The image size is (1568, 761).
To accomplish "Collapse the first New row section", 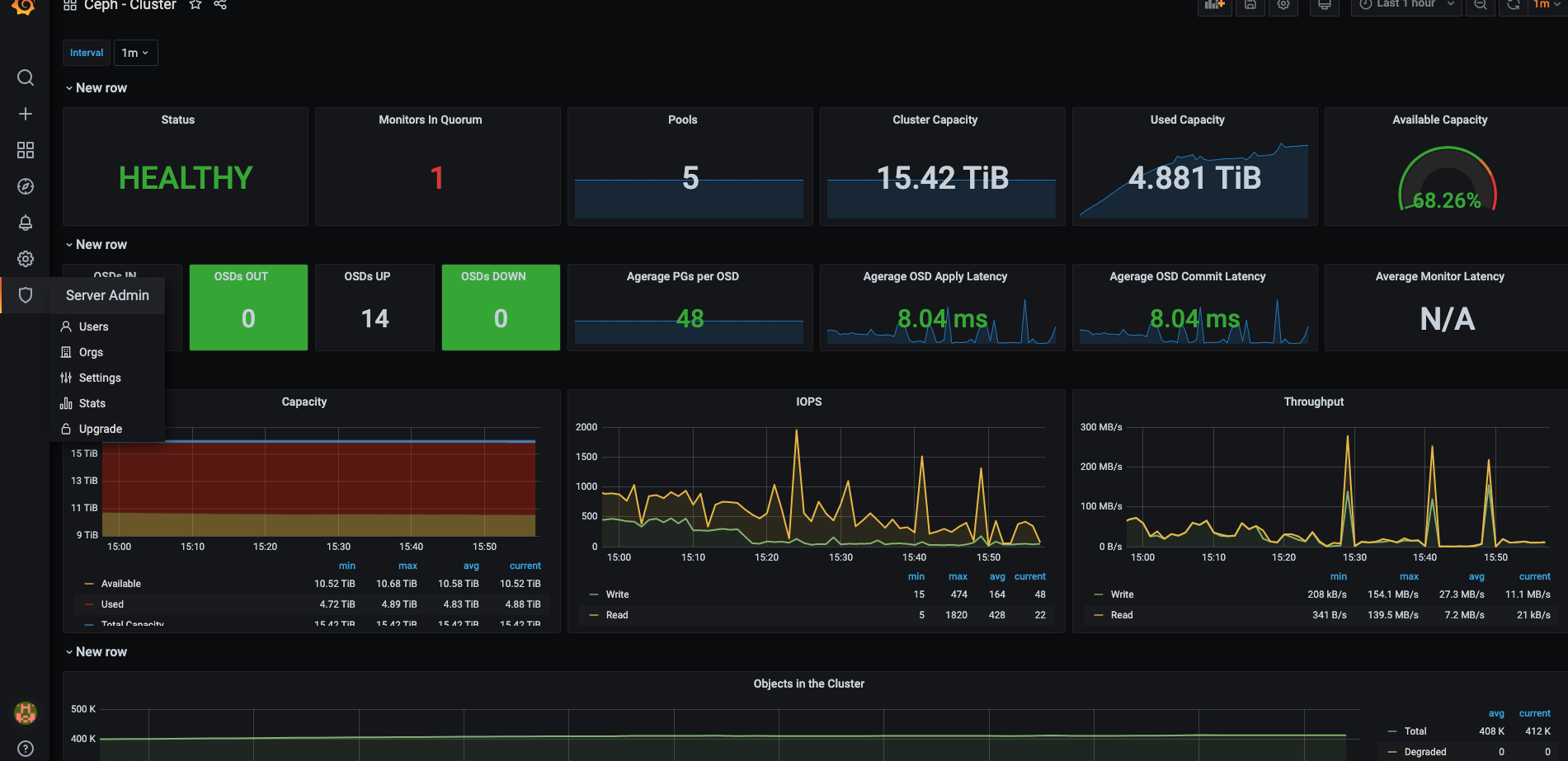I will point(96,88).
